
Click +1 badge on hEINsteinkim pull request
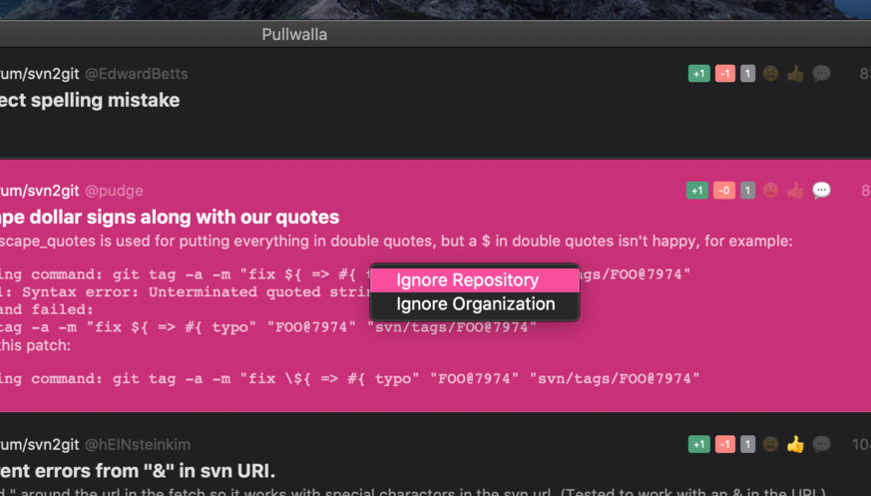click(699, 444)
